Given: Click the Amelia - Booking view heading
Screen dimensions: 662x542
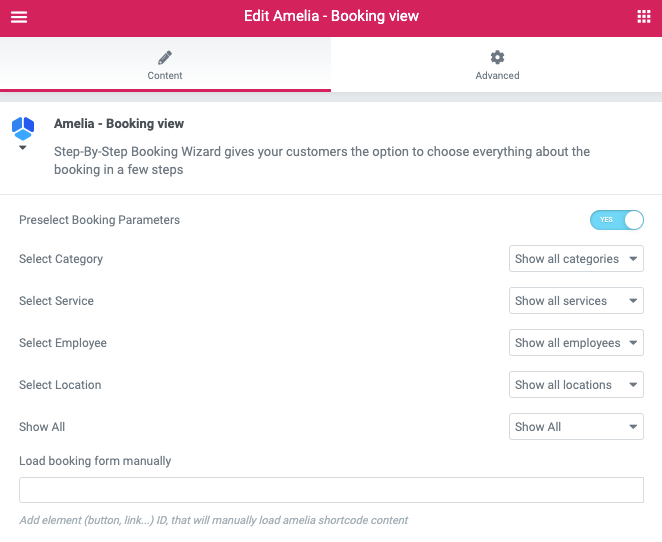Looking at the screenshot, I should click(119, 125).
